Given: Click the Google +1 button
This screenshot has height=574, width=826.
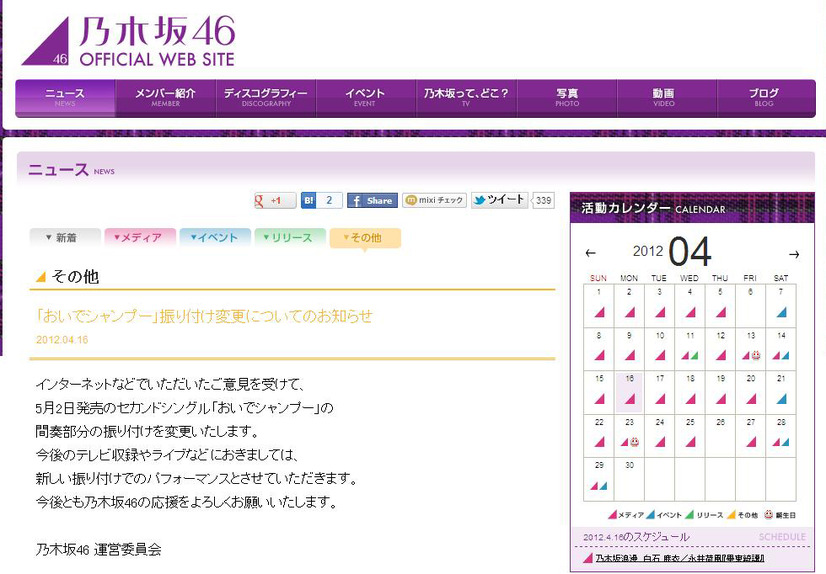Looking at the screenshot, I should tap(274, 201).
